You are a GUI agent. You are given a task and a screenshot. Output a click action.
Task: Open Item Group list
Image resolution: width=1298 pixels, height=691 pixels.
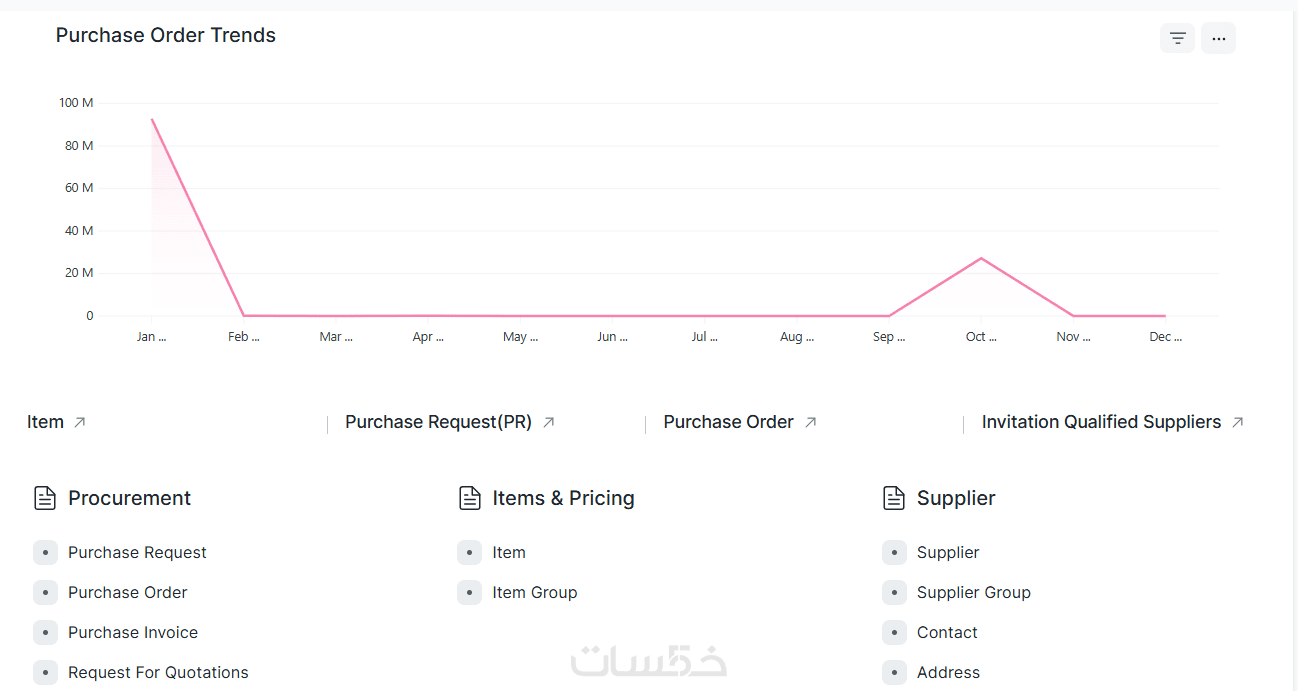(x=534, y=592)
